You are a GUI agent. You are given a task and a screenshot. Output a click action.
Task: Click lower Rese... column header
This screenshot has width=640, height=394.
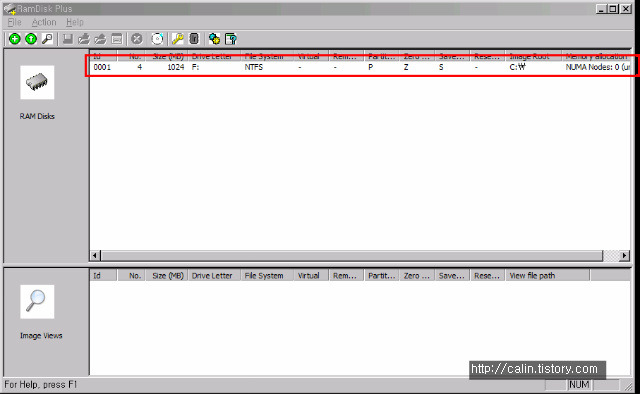point(487,276)
